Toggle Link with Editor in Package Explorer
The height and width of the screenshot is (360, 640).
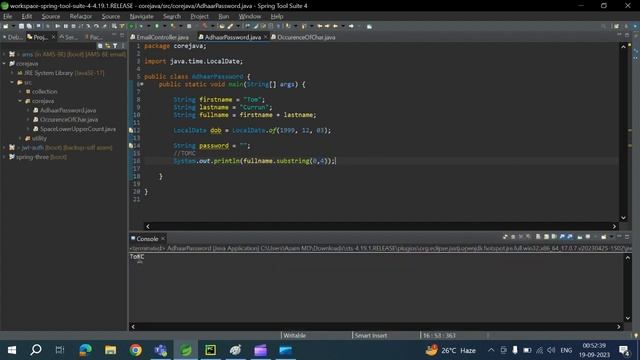click(107, 46)
